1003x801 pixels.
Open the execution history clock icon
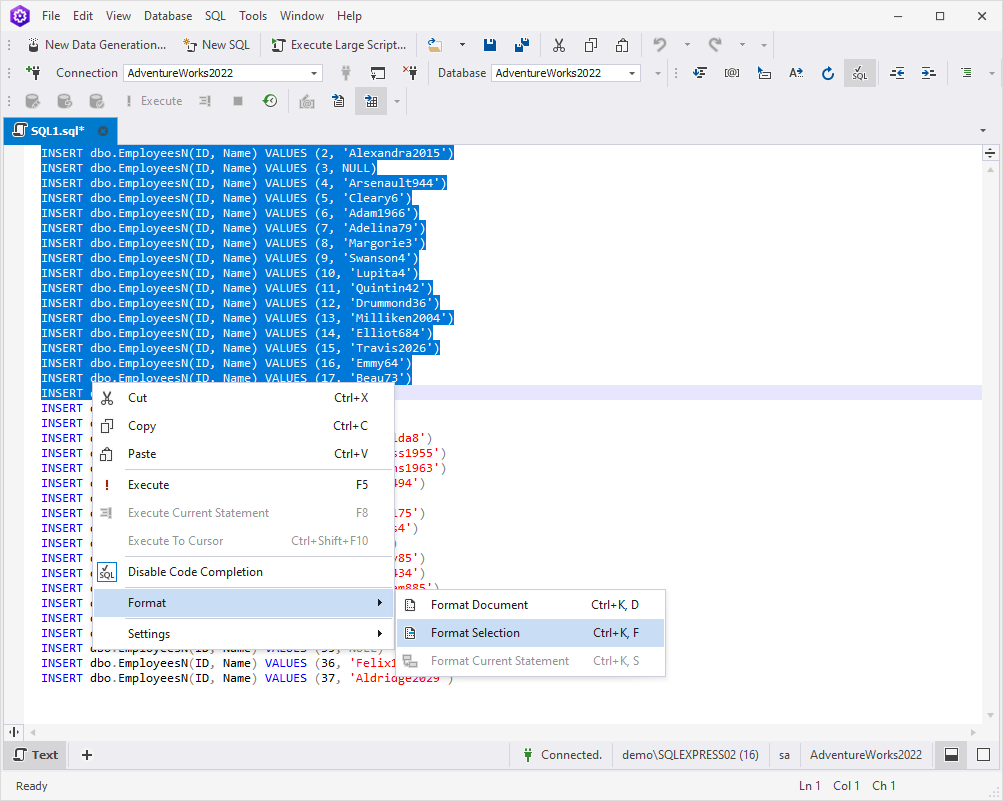(270, 101)
